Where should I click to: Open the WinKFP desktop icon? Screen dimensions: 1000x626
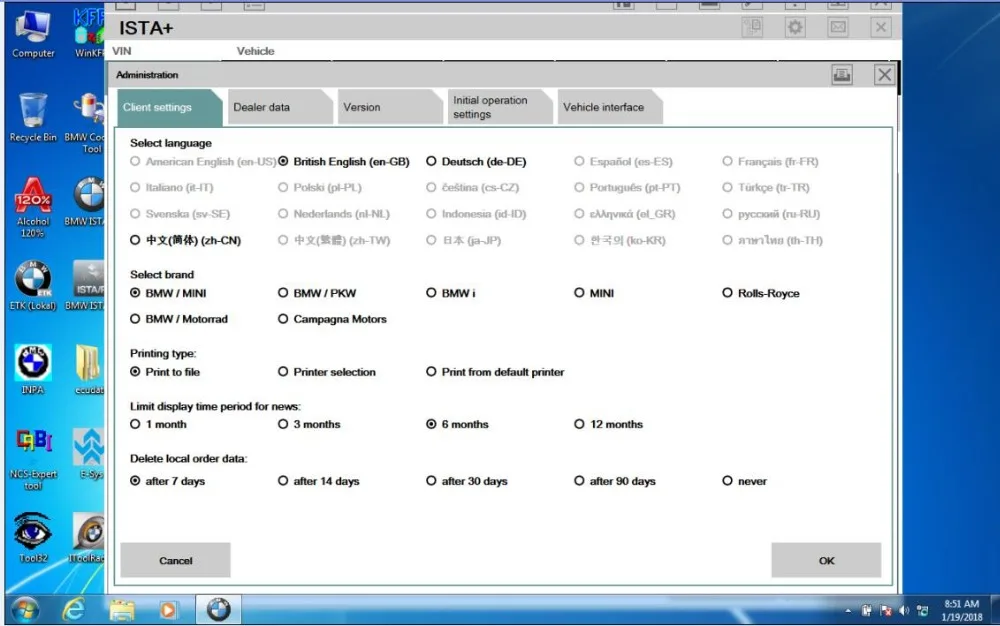click(89, 34)
